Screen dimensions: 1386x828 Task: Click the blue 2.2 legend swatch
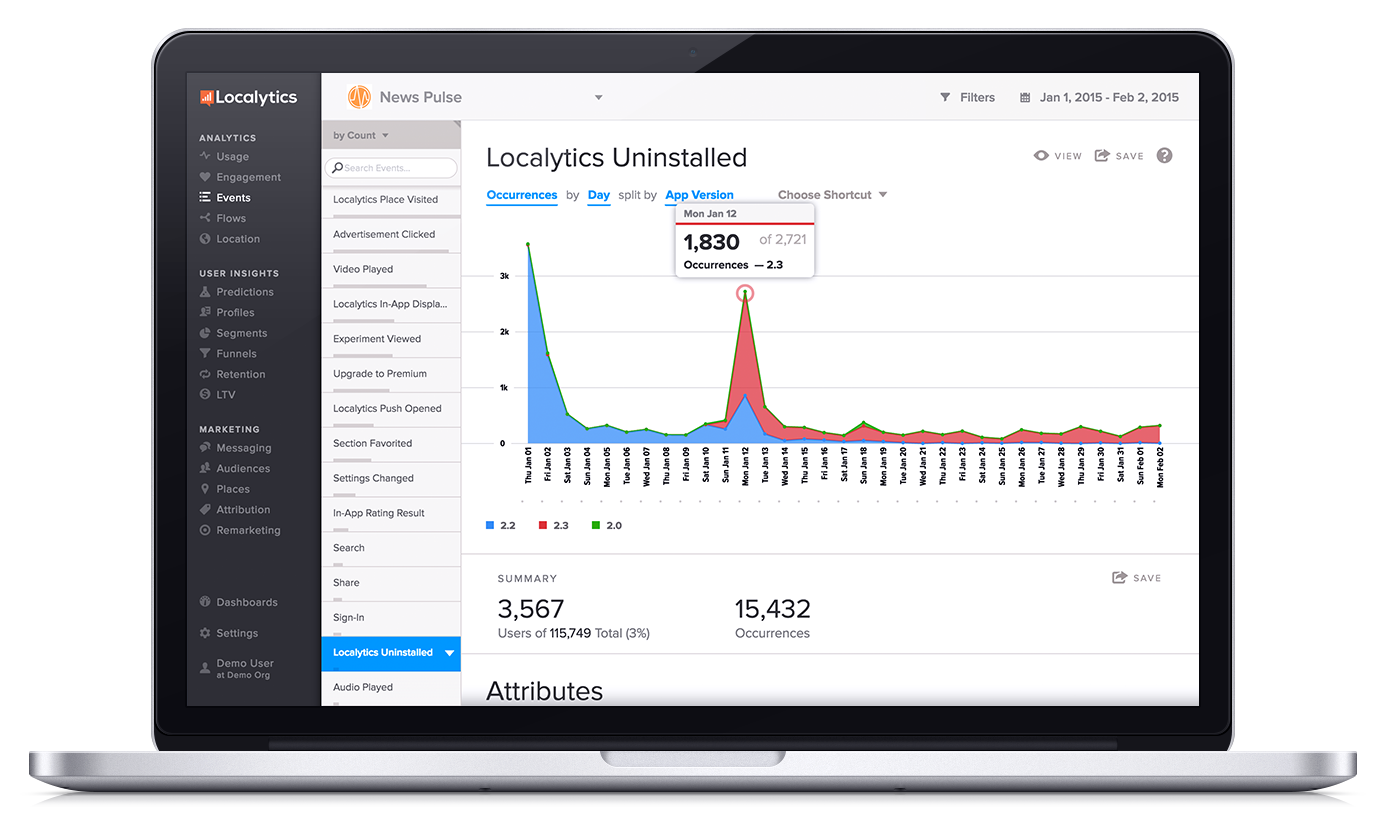point(490,525)
